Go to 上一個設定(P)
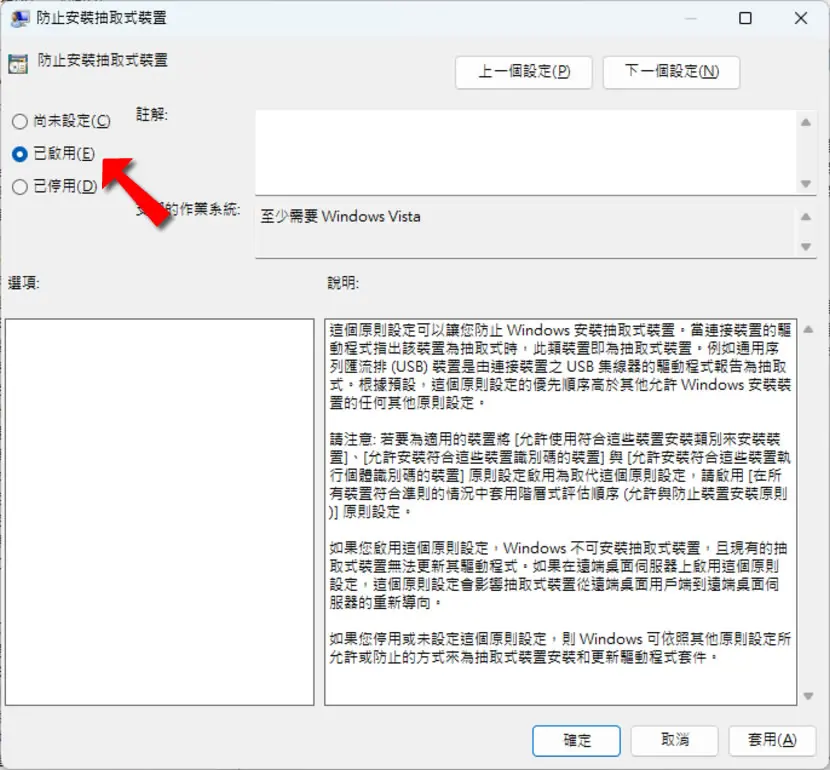Image resolution: width=830 pixels, height=770 pixels. (524, 72)
